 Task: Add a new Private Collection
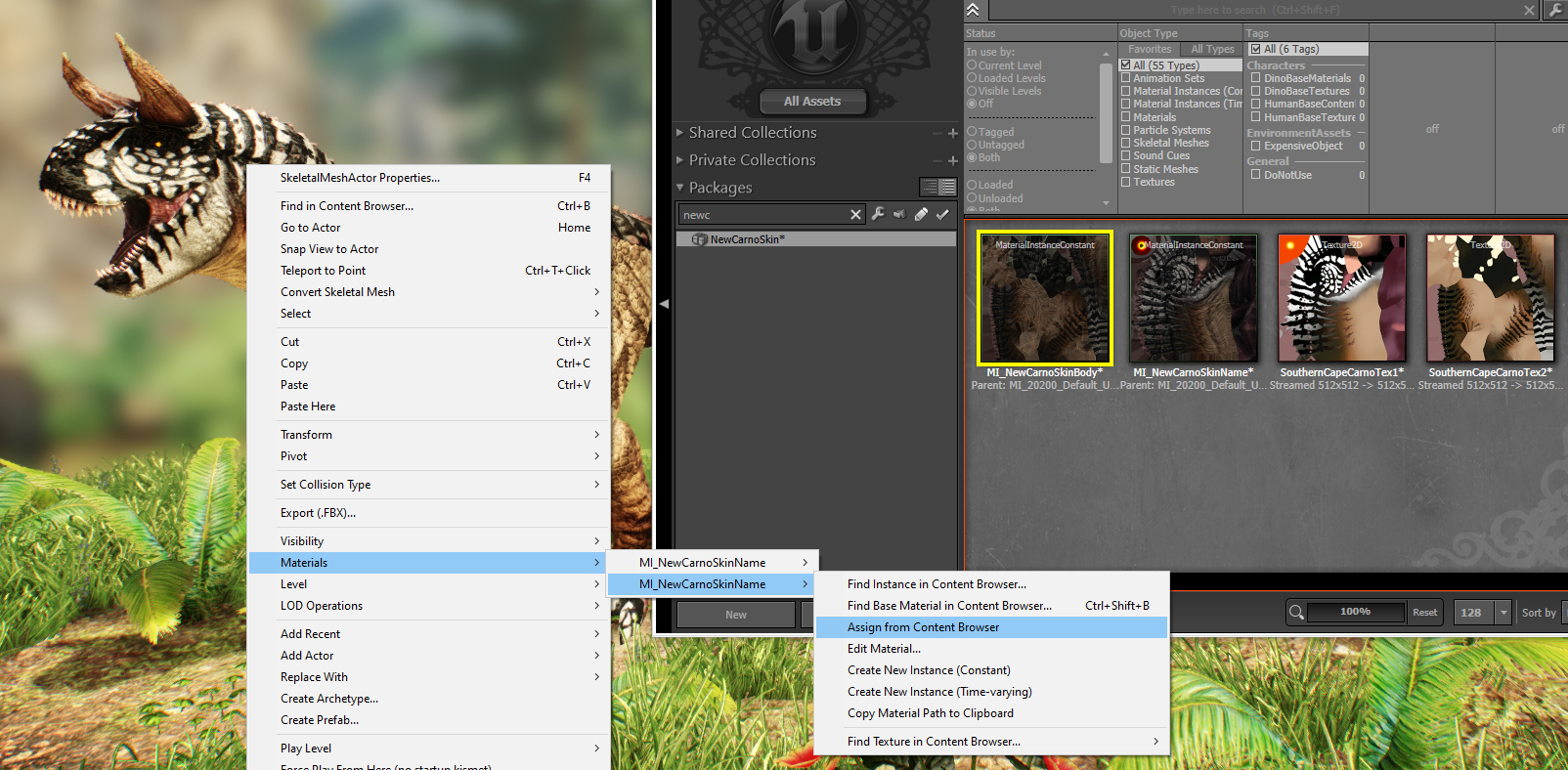point(953,160)
